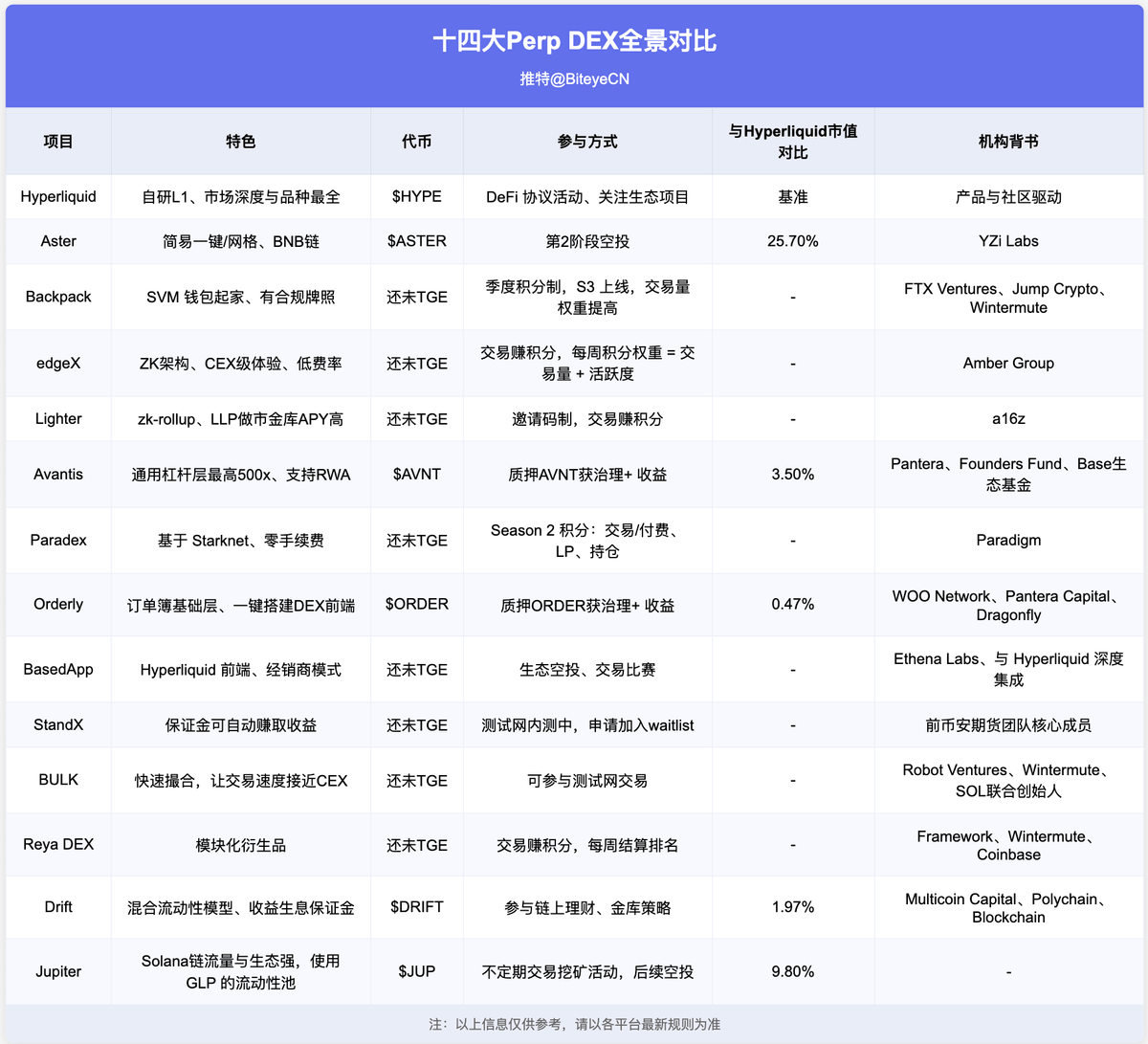Click the $DRIFT token symbol
The height and width of the screenshot is (1044, 1148).
coord(416,907)
